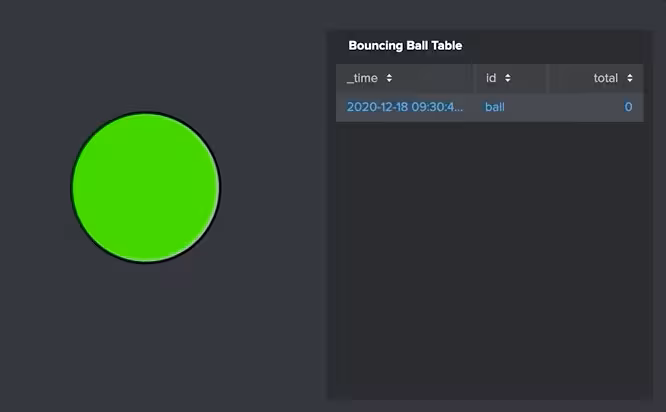Click the sort arrows beside _time

pyautogui.click(x=389, y=78)
